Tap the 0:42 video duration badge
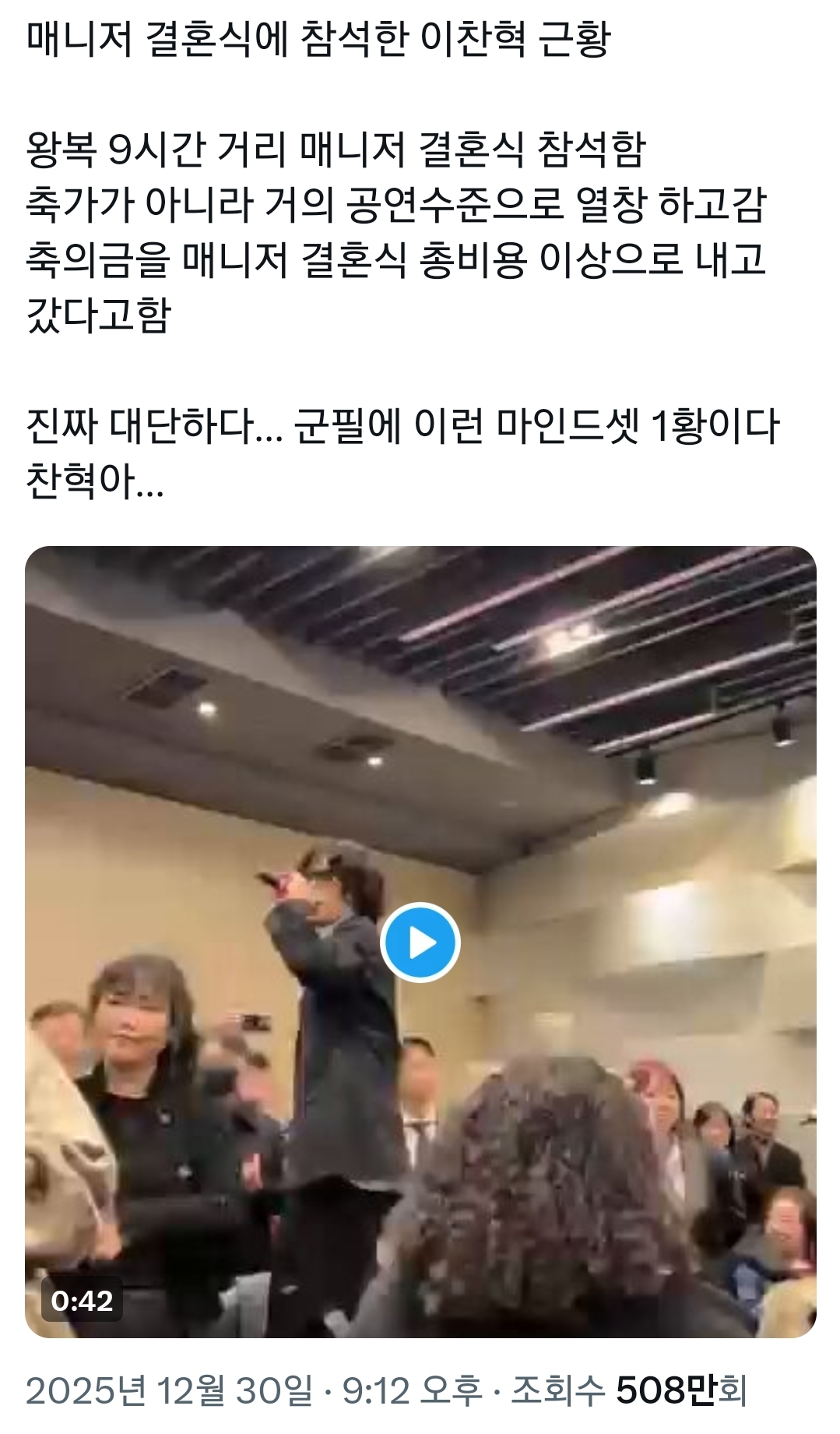The image size is (840, 1434). [82, 1300]
